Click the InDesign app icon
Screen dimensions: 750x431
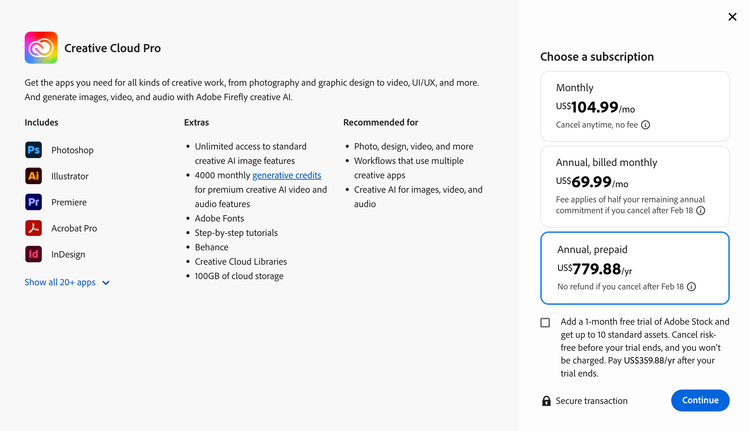tap(34, 254)
